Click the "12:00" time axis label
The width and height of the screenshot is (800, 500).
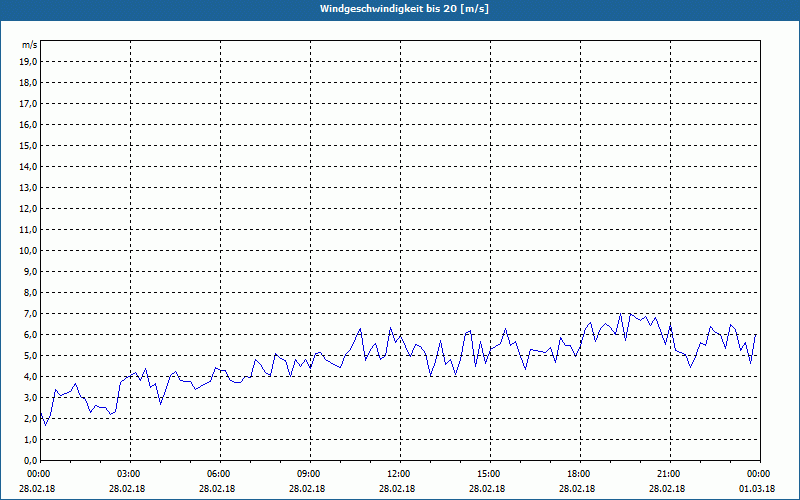(398, 474)
